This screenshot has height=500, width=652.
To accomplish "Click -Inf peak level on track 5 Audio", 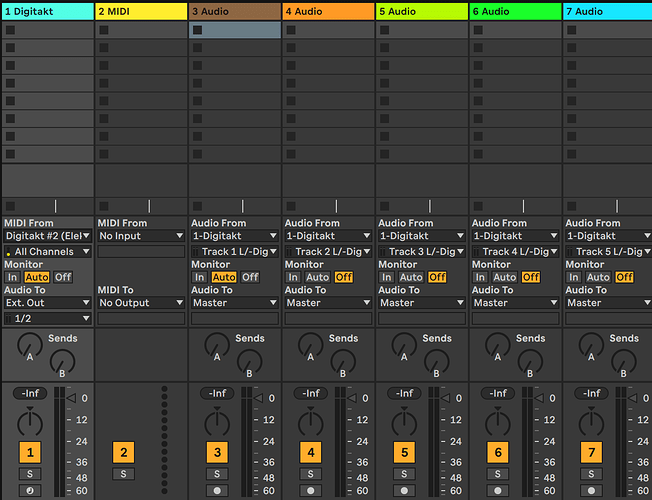I will coord(404,393).
